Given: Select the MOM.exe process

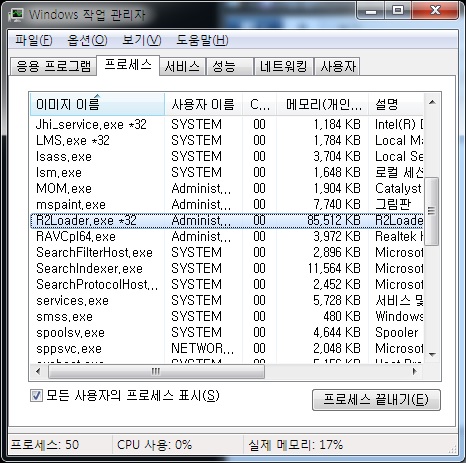Looking at the screenshot, I should [x=227, y=188].
